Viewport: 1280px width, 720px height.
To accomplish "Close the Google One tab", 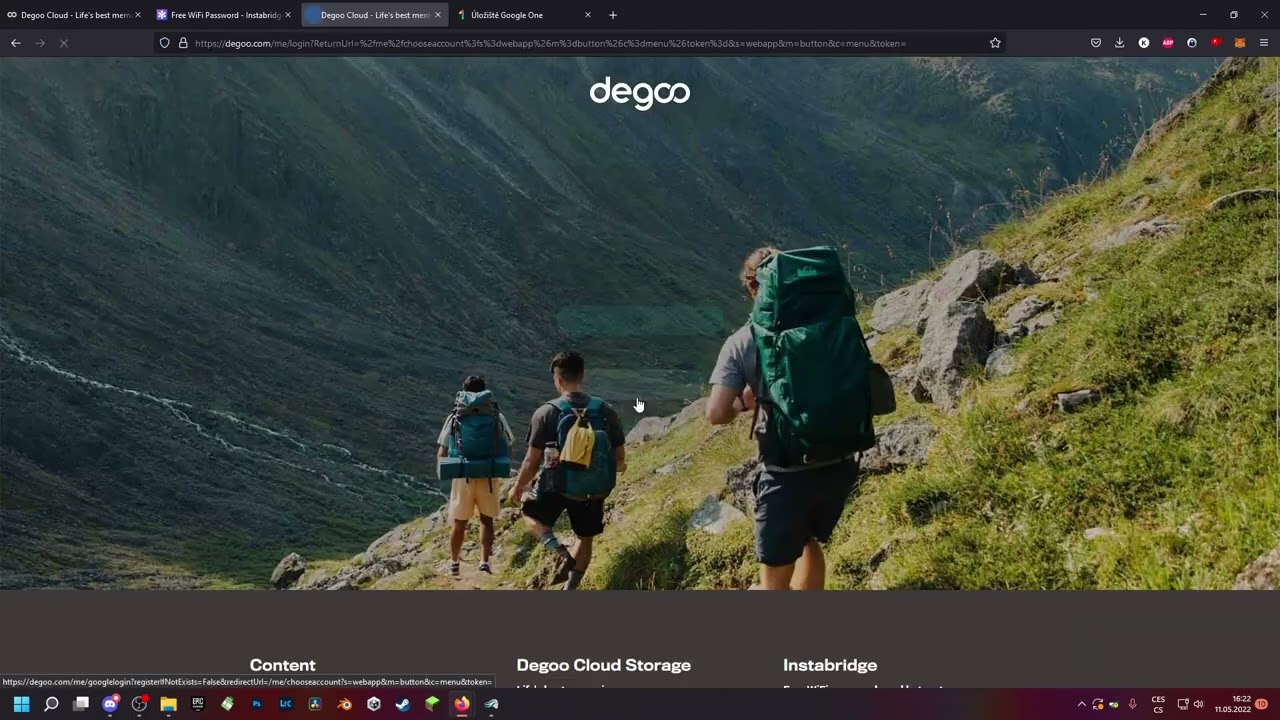I will click(x=588, y=15).
